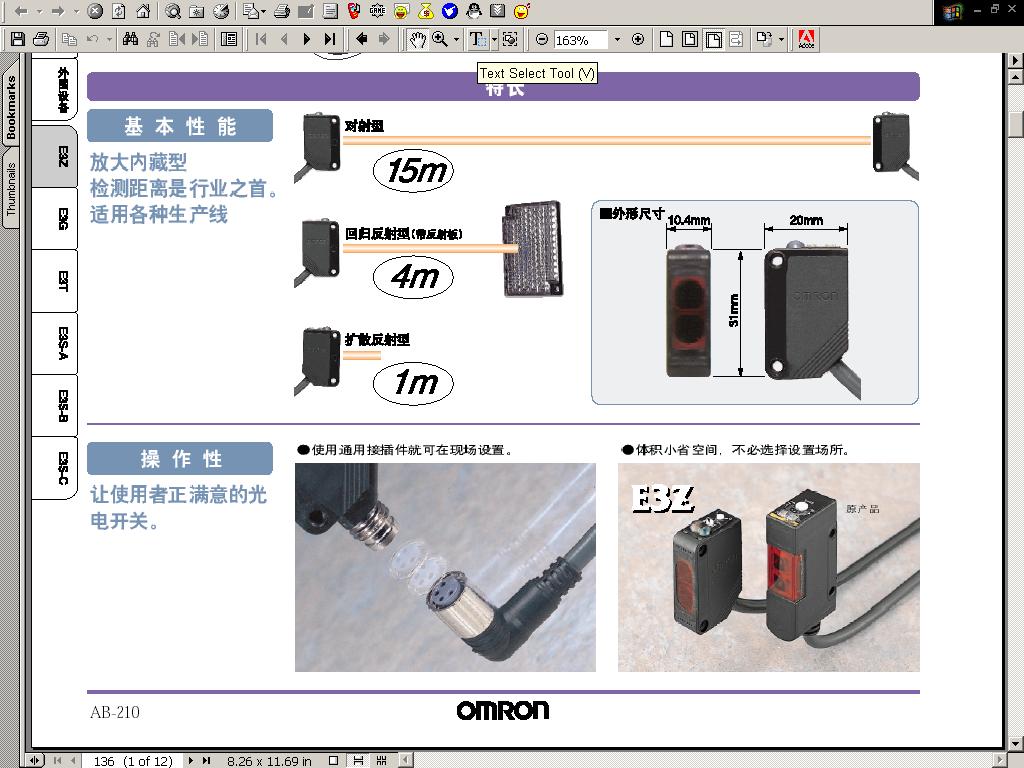Screen dimensions: 1024x768
Task: Click the horizontal scrollbar left arrow
Action: point(406,760)
